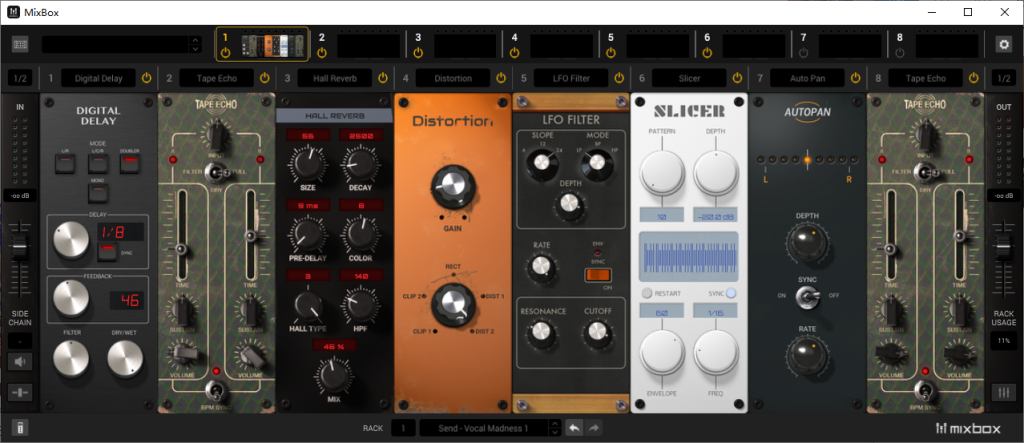Click the Digital Delay FILTER knob
Image resolution: width=1024 pixels, height=443 pixels.
click(71, 358)
